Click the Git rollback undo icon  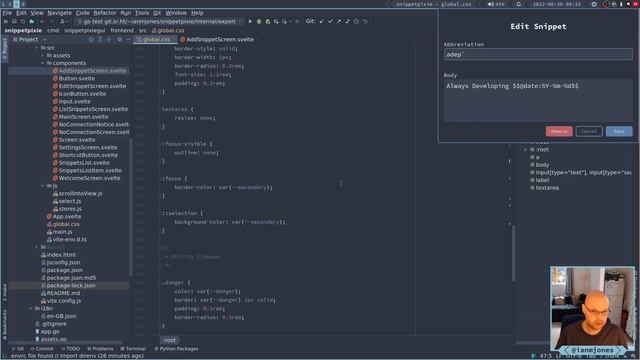point(365,21)
